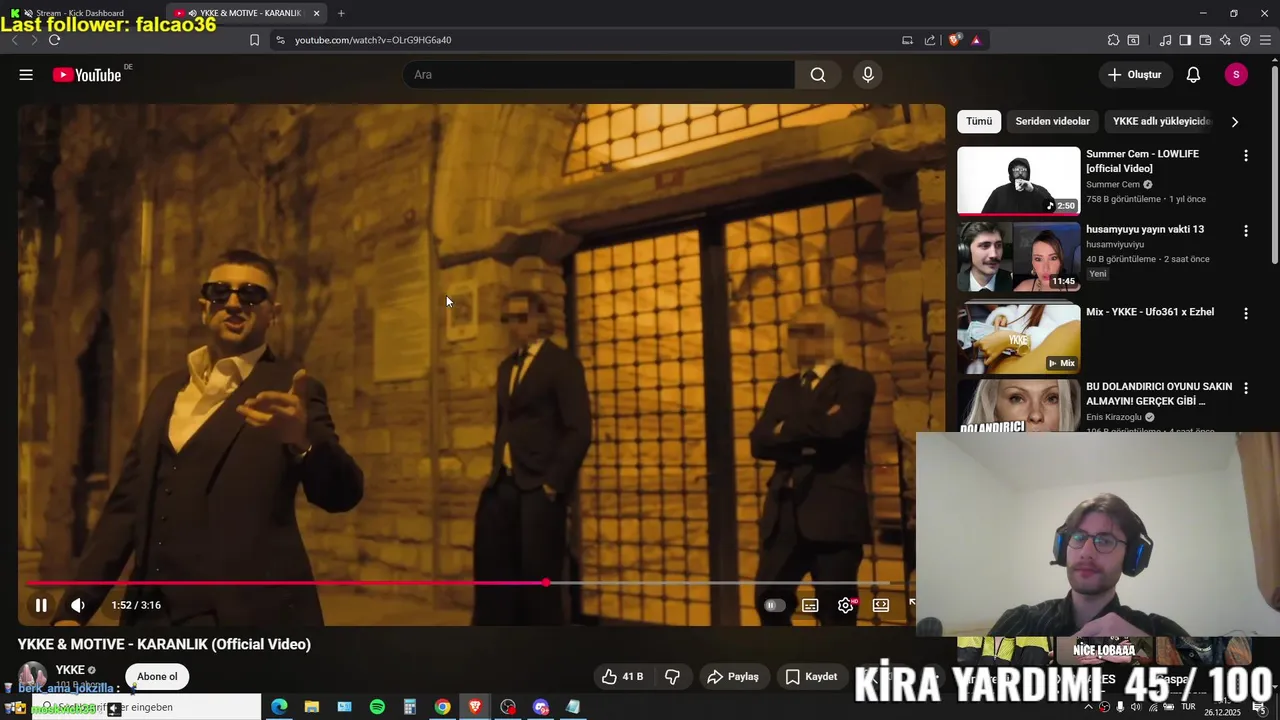Click the YouTube search magnifier button
Image resolution: width=1280 pixels, height=720 pixels.
tap(818, 75)
